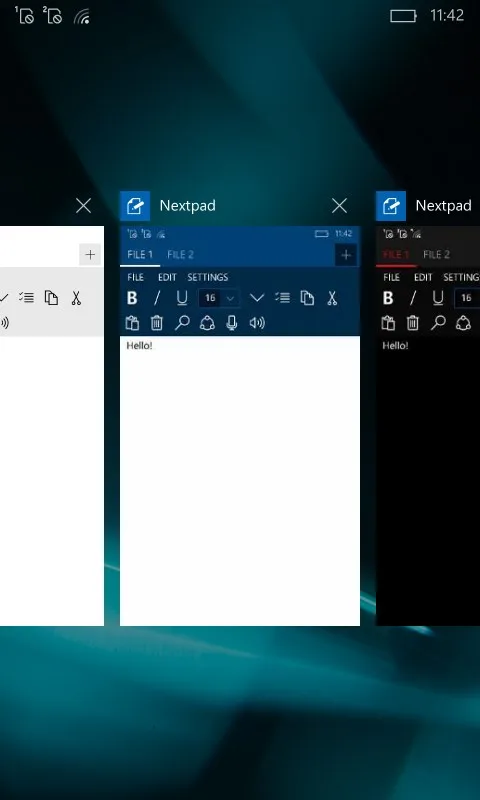This screenshot has height=800, width=480.
Task: Toggle Bold in the dark Nextpad card
Action: [x=388, y=298]
